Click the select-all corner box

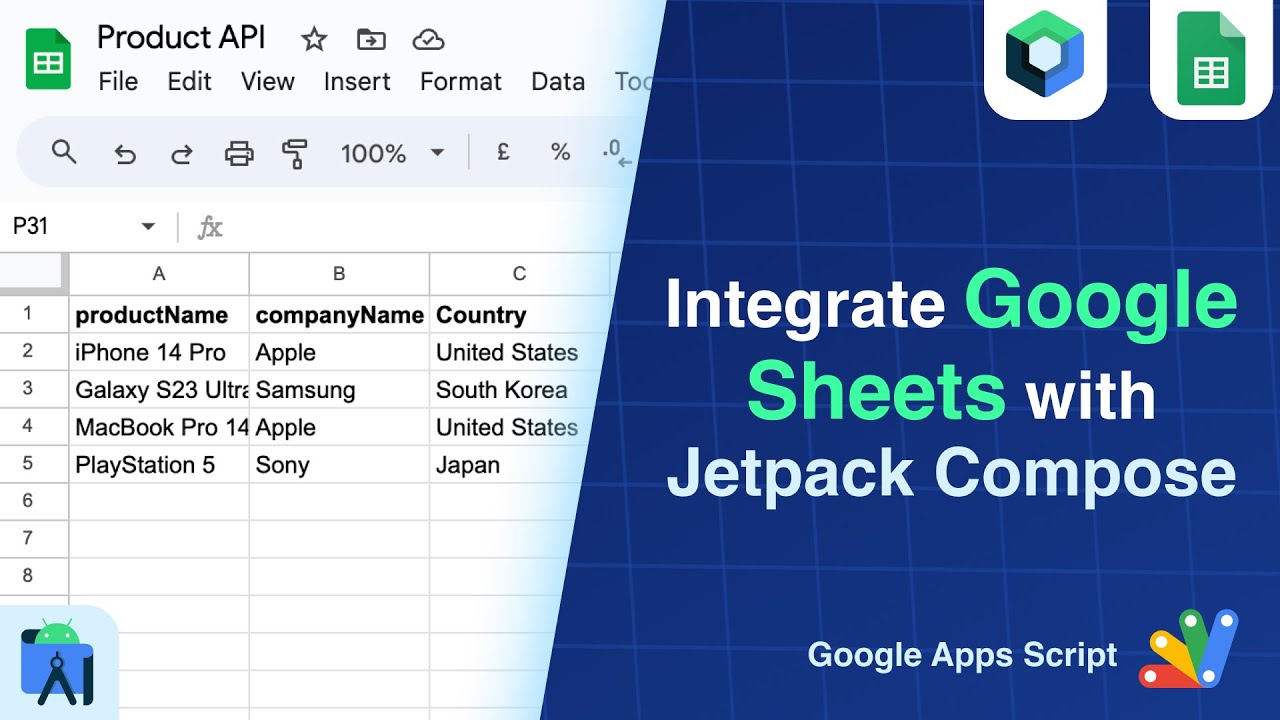[x=34, y=274]
